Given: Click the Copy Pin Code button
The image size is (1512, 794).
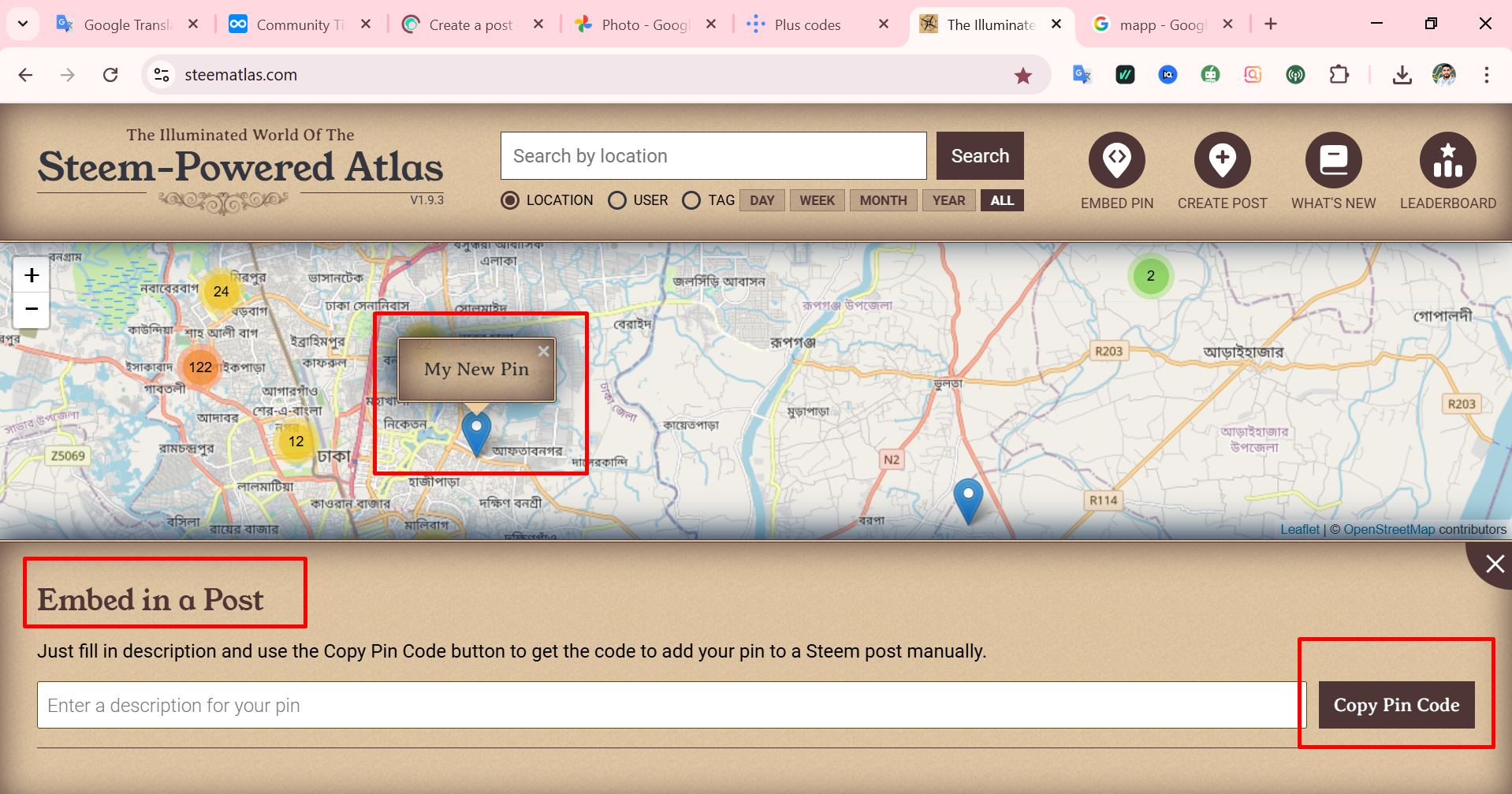Looking at the screenshot, I should [1396, 705].
